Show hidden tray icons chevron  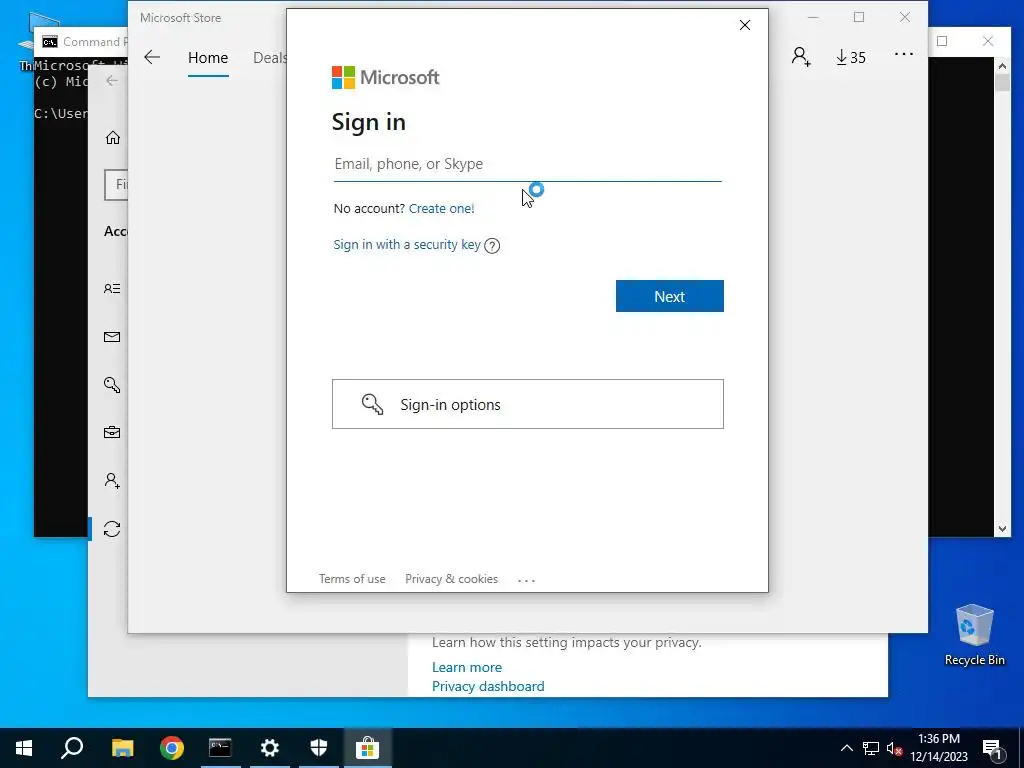846,748
